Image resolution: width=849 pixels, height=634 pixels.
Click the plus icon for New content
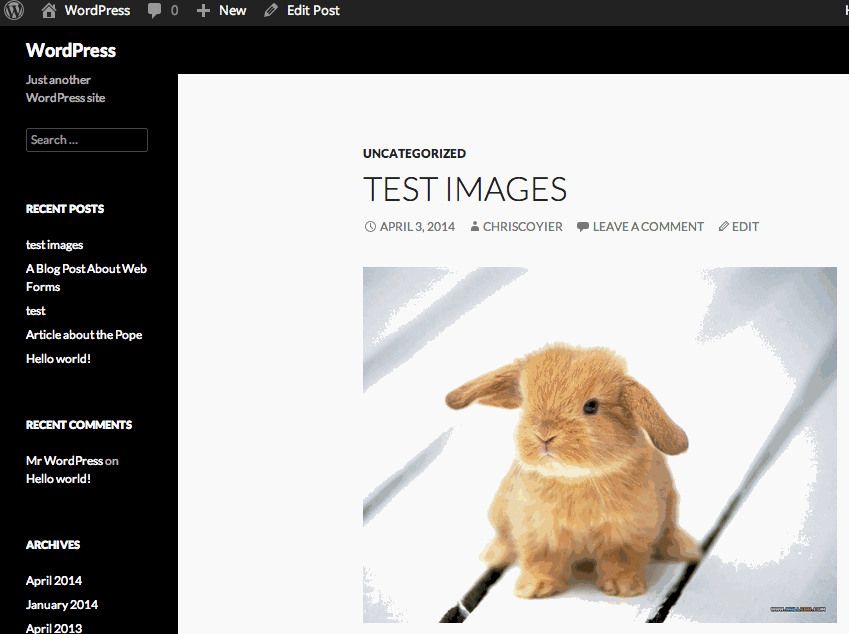[203, 11]
